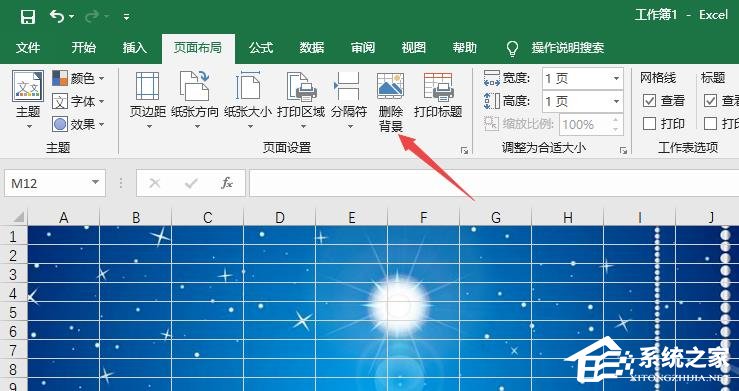Toggle the 网格线 打印 checkbox
The height and width of the screenshot is (391, 739).
[649, 123]
